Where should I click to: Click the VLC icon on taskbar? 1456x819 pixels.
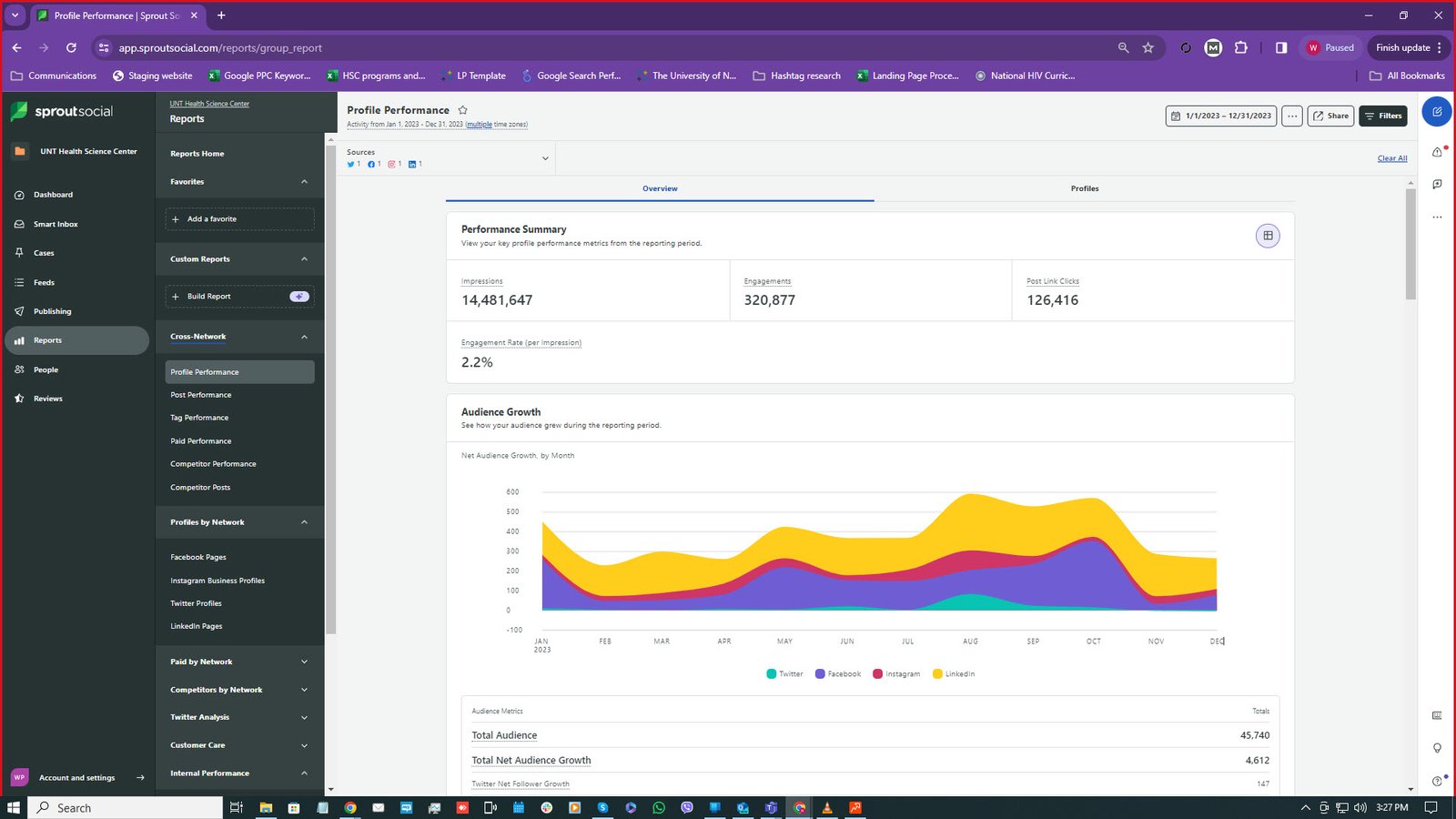coord(827,807)
